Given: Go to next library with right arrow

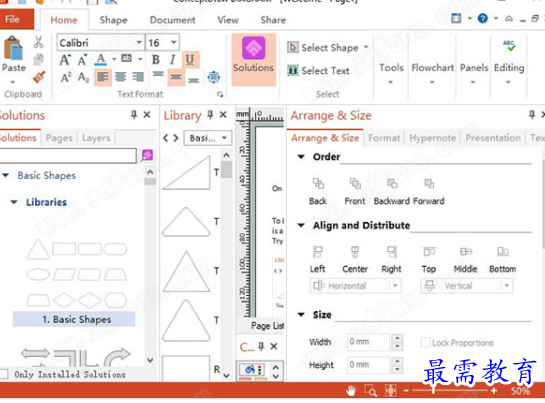Looking at the screenshot, I should (x=176, y=138).
